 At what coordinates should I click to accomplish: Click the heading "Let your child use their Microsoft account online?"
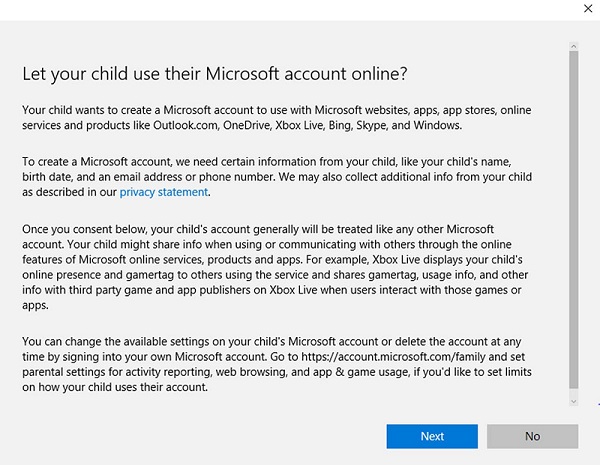point(215,74)
